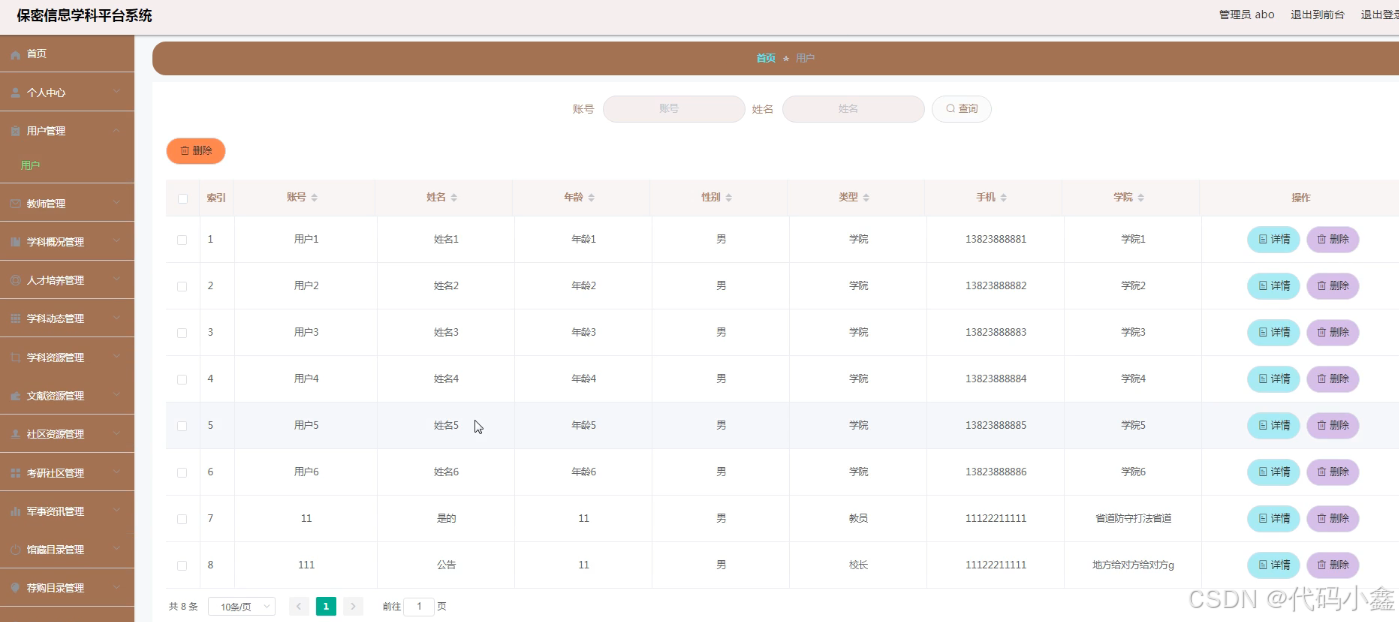Delete the 用户6 row via 删除
The width and height of the screenshot is (1399, 622).
click(1333, 472)
